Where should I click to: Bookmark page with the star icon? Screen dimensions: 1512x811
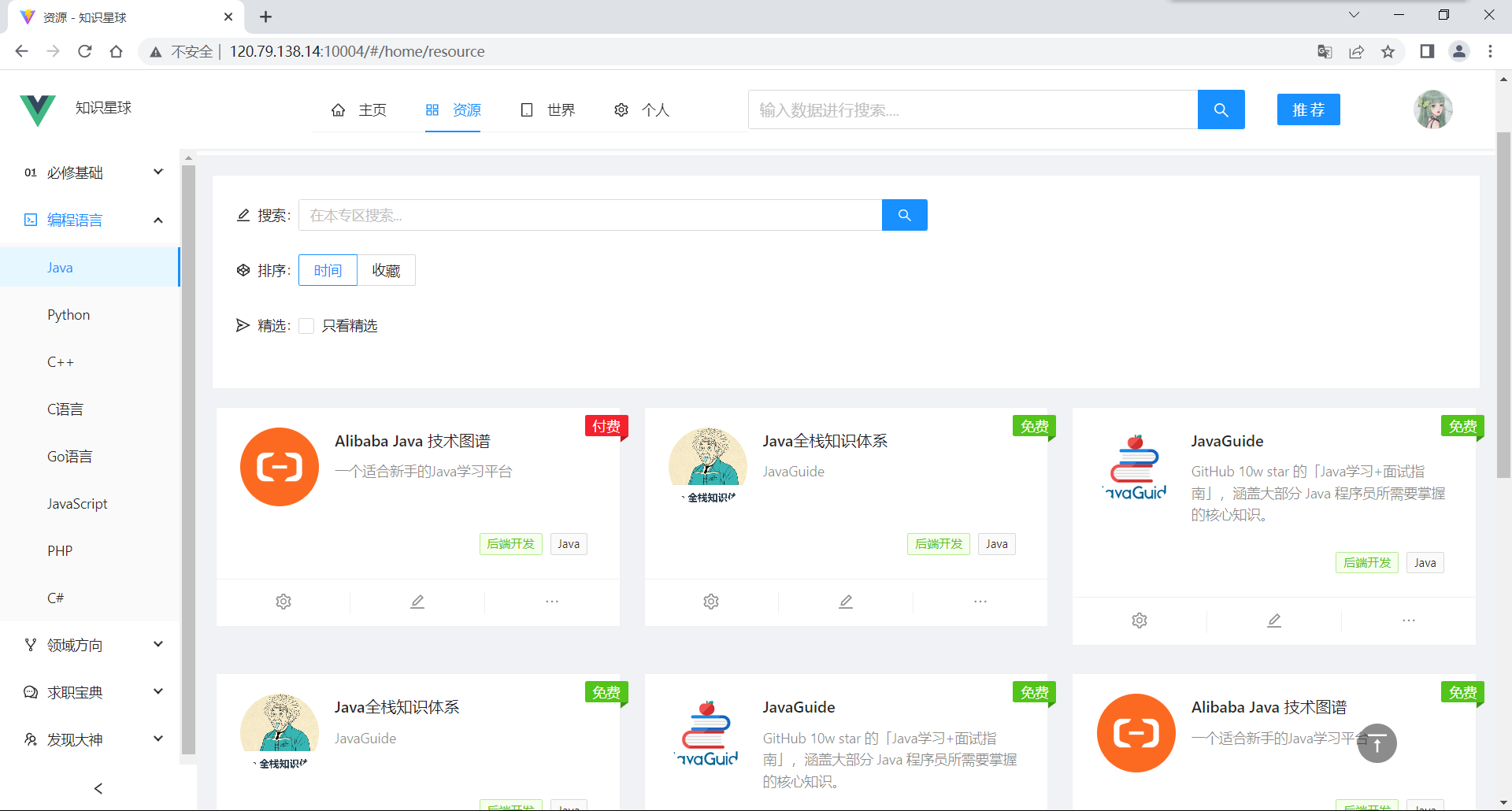1388,51
